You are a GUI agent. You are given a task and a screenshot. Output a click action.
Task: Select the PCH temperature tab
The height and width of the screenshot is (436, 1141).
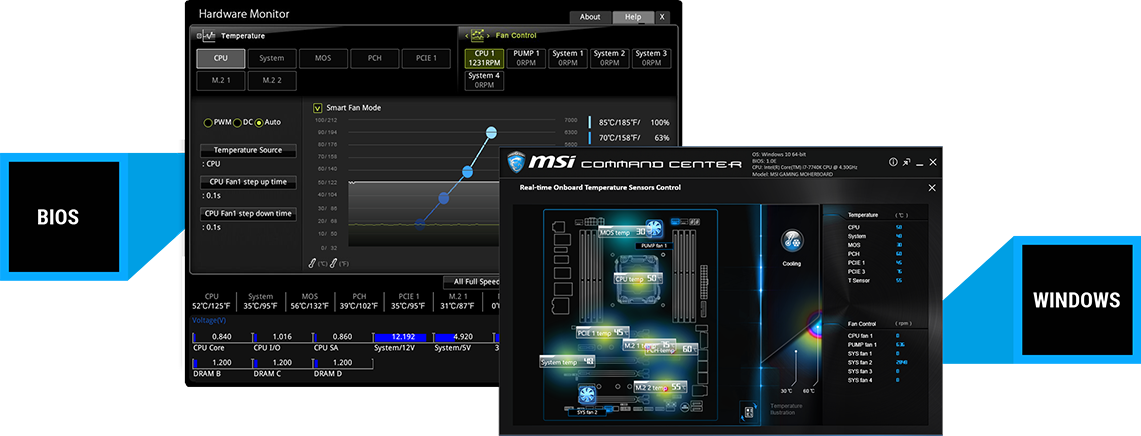tap(374, 58)
